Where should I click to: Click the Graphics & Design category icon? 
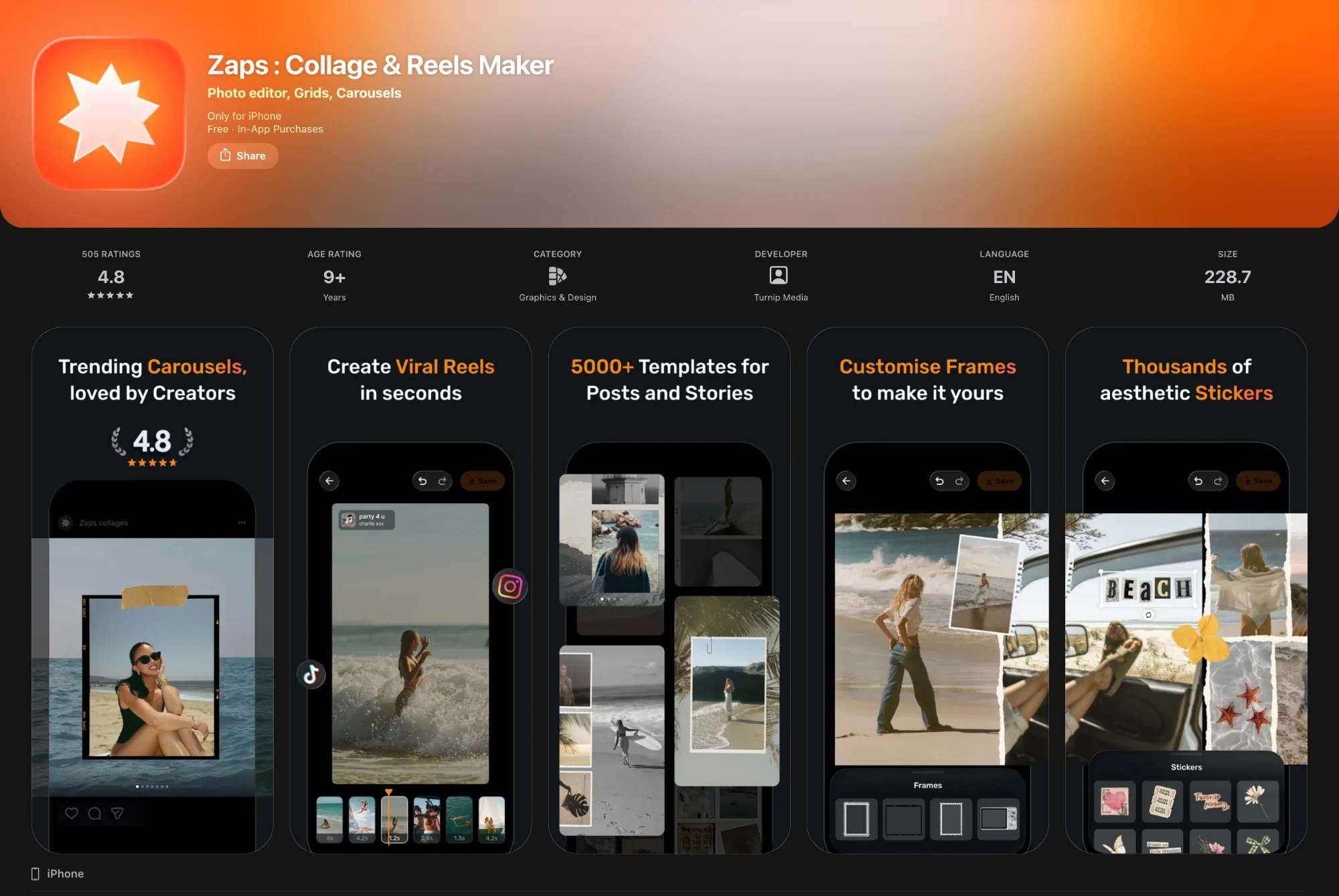click(x=558, y=276)
